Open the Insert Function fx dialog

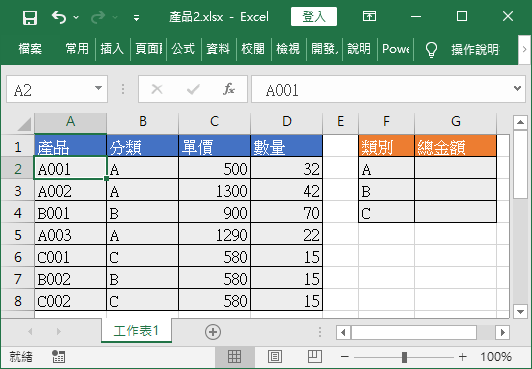[229, 89]
